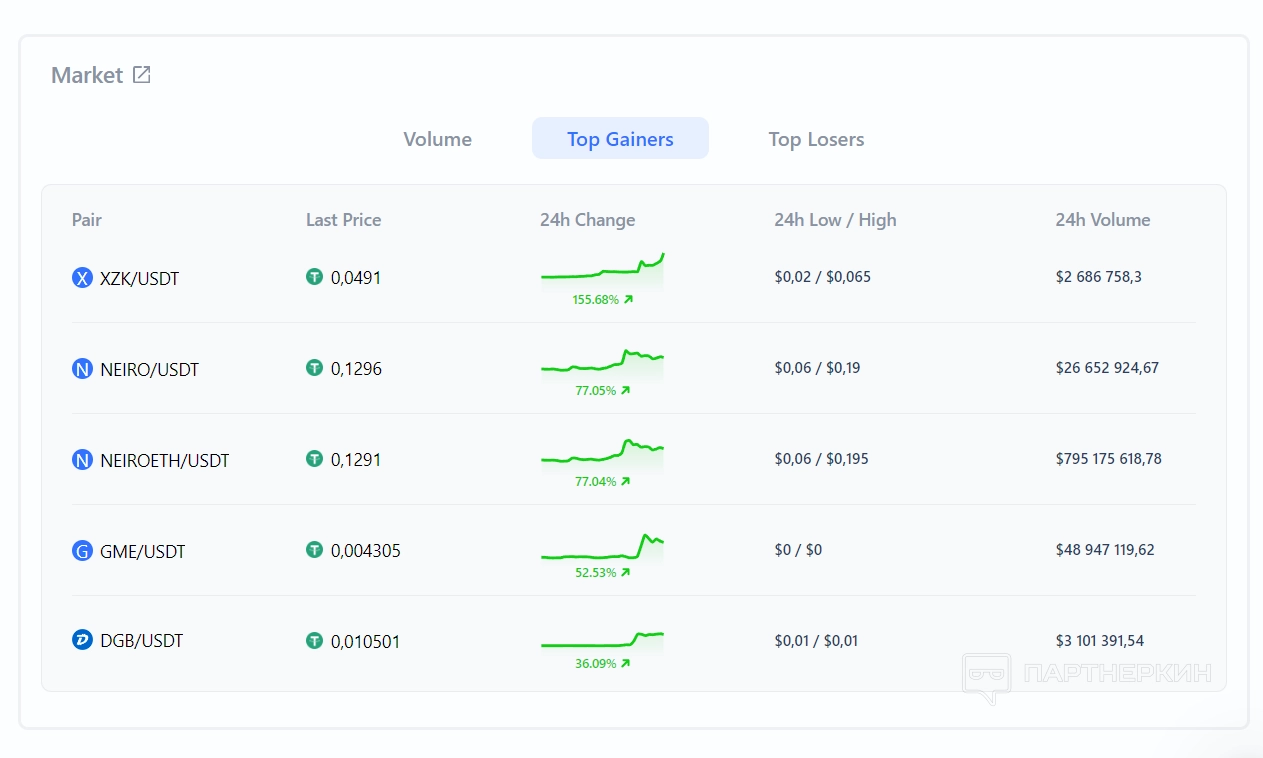1263x758 pixels.
Task: Select the Top Gainers tab
Action: tap(620, 139)
